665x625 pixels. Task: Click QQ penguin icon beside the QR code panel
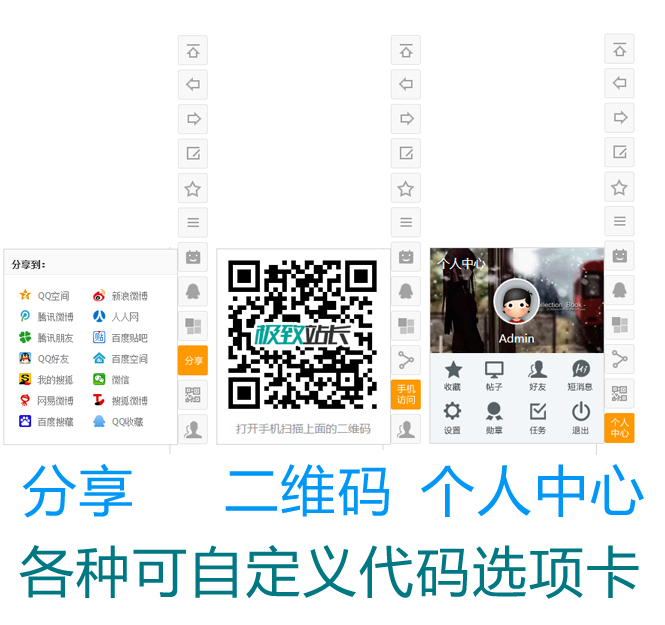406,291
